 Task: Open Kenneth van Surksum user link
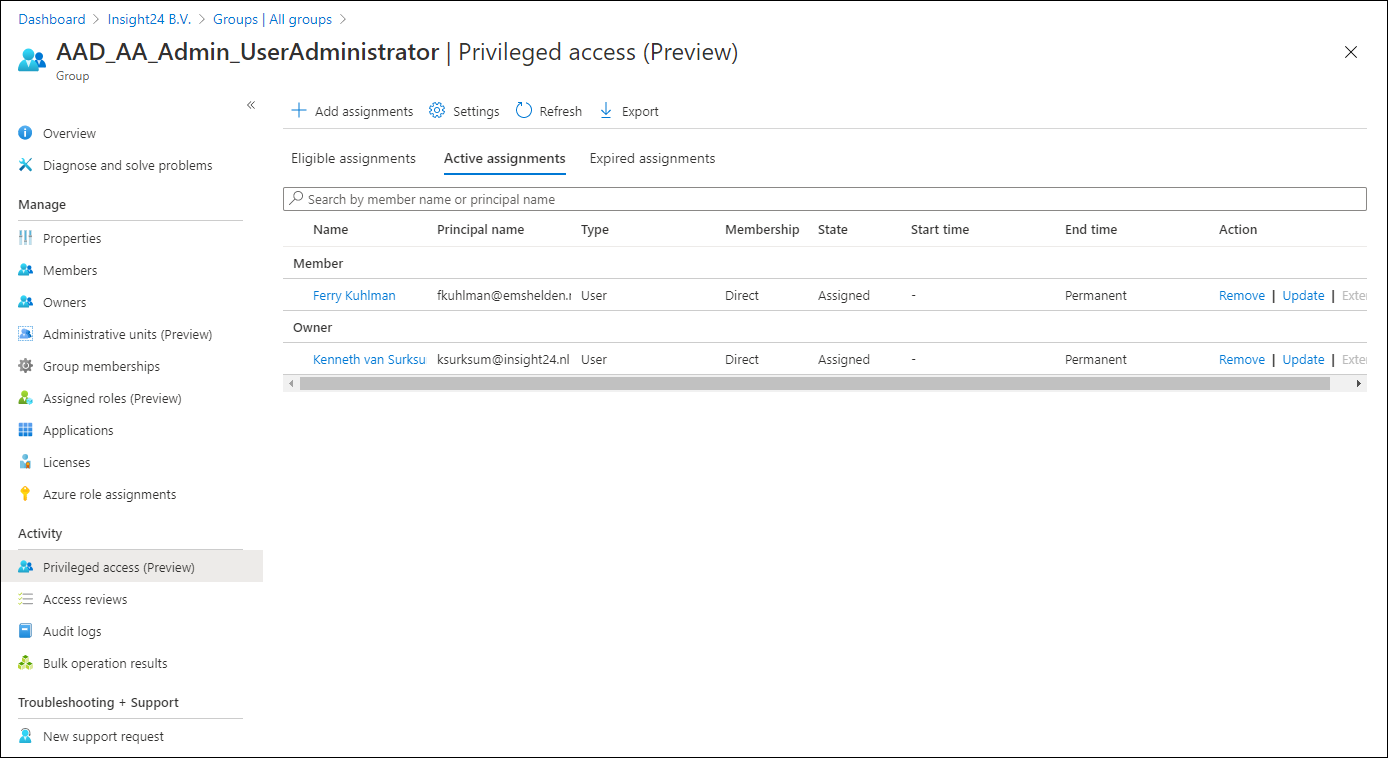tap(369, 359)
